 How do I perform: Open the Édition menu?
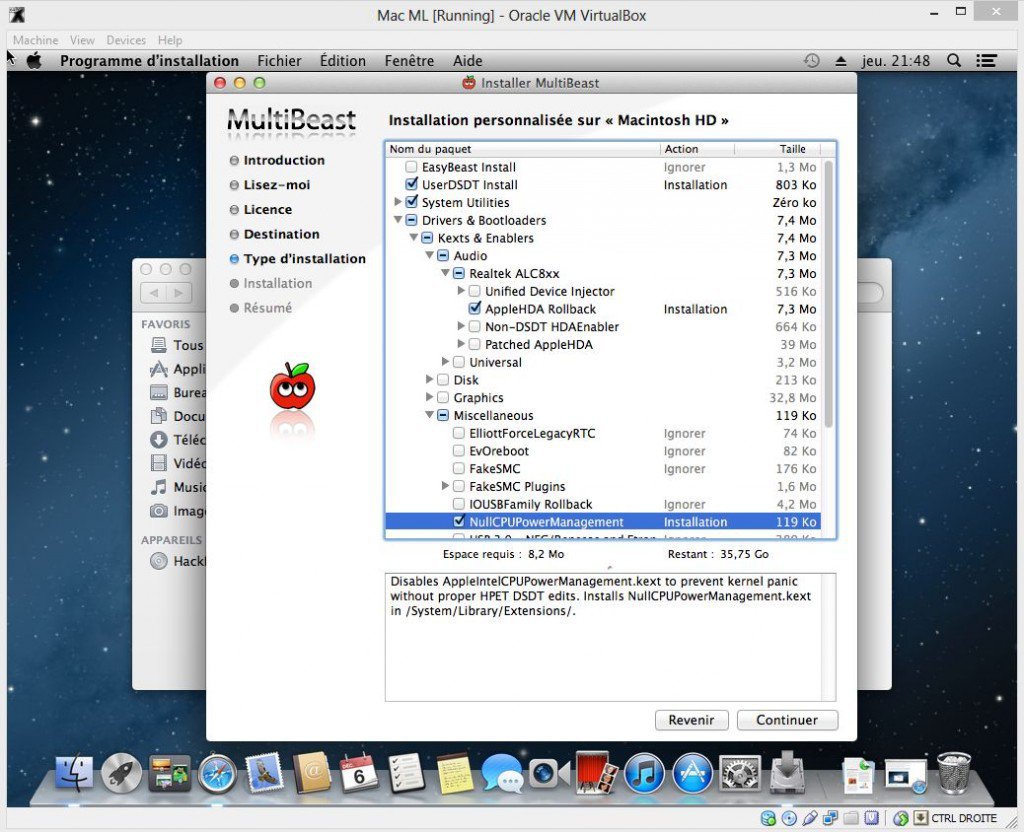point(343,61)
